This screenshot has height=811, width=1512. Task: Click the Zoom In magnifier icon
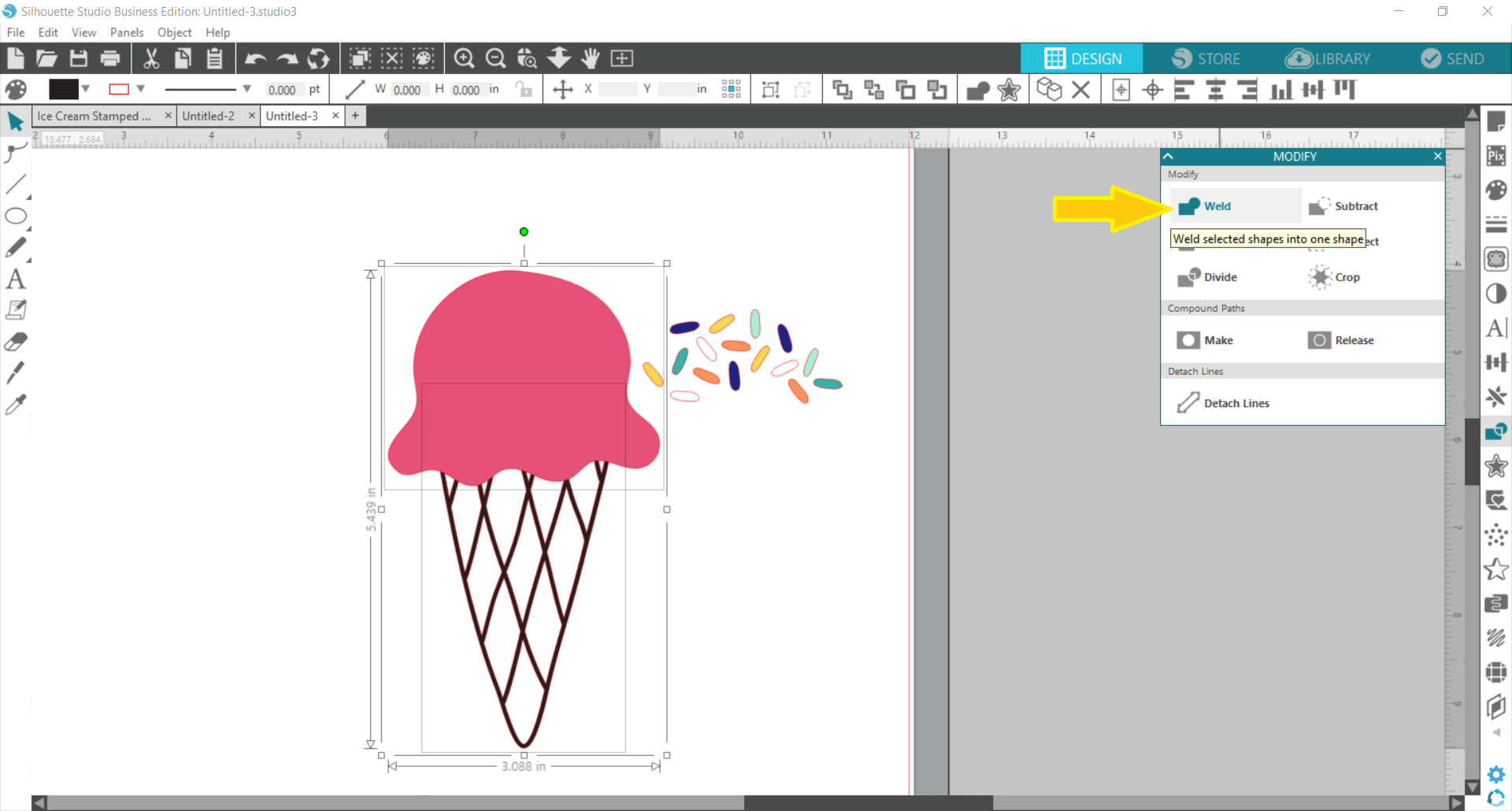(464, 58)
